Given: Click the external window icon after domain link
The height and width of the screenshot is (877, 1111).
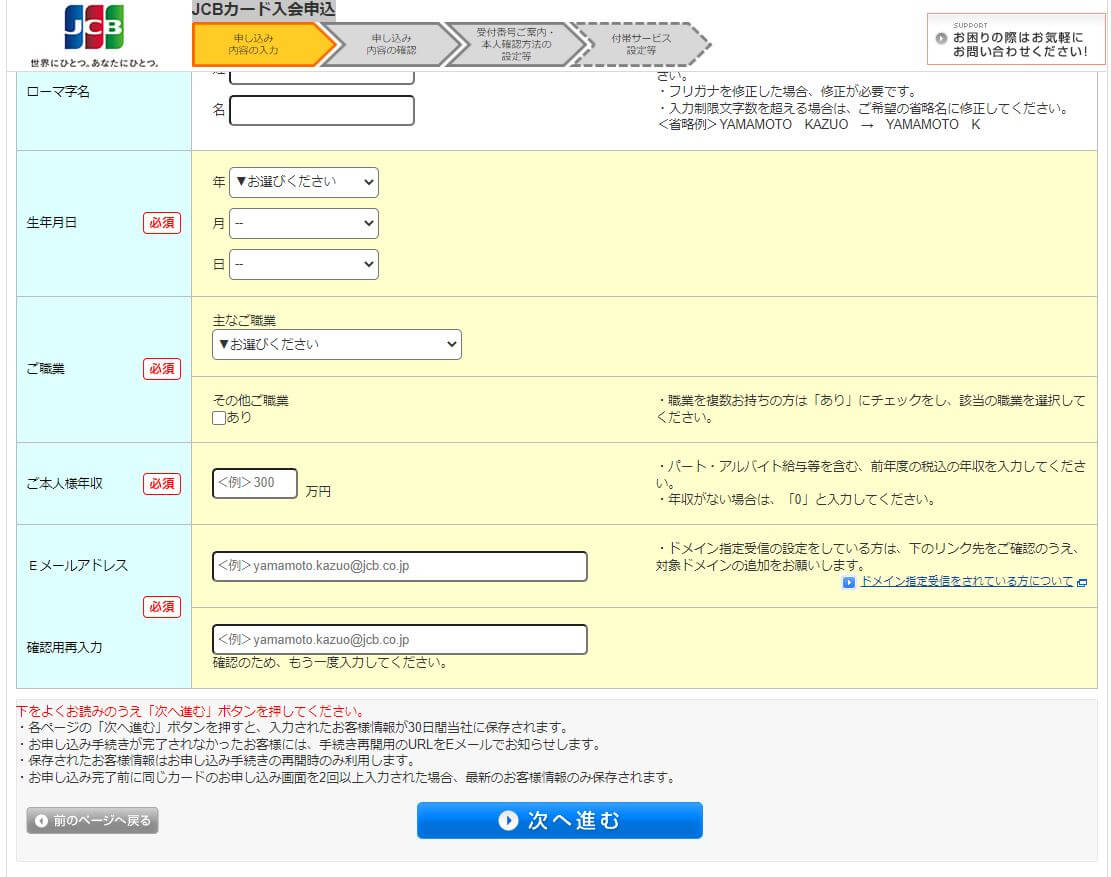Looking at the screenshot, I should pos(1082,582).
